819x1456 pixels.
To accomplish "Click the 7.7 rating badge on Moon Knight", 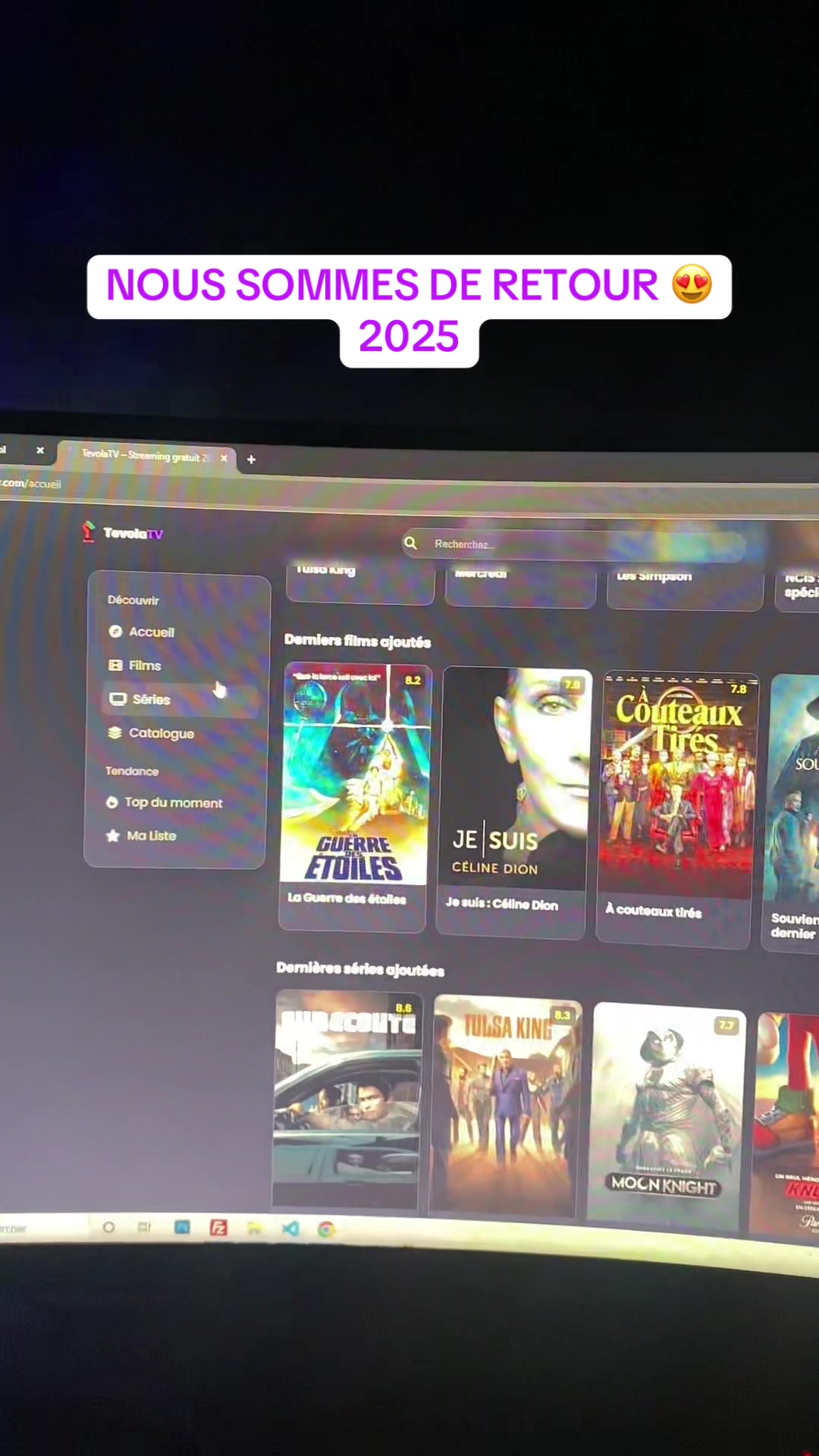I will tap(726, 1025).
